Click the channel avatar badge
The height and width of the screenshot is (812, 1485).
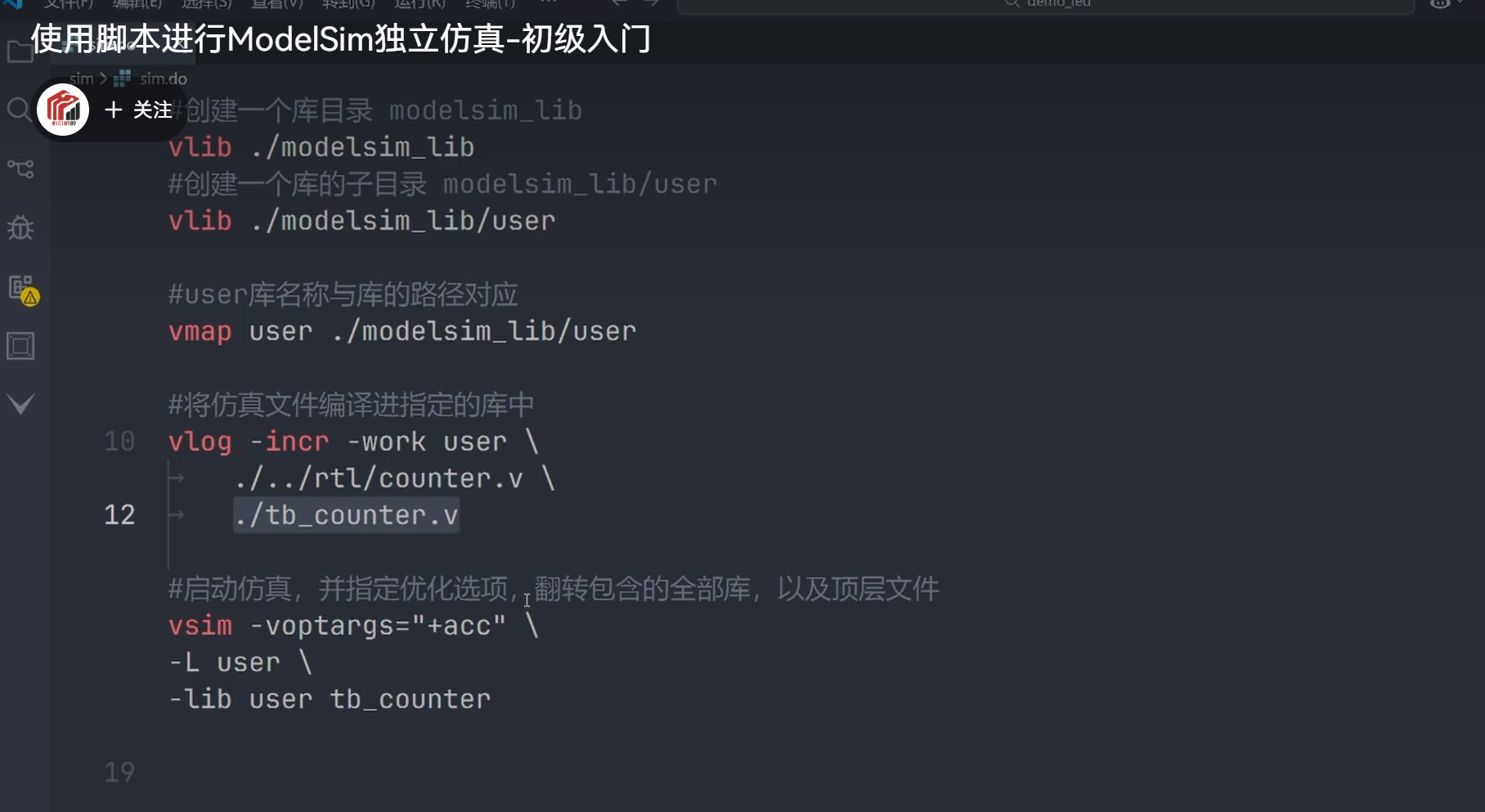[x=62, y=109]
